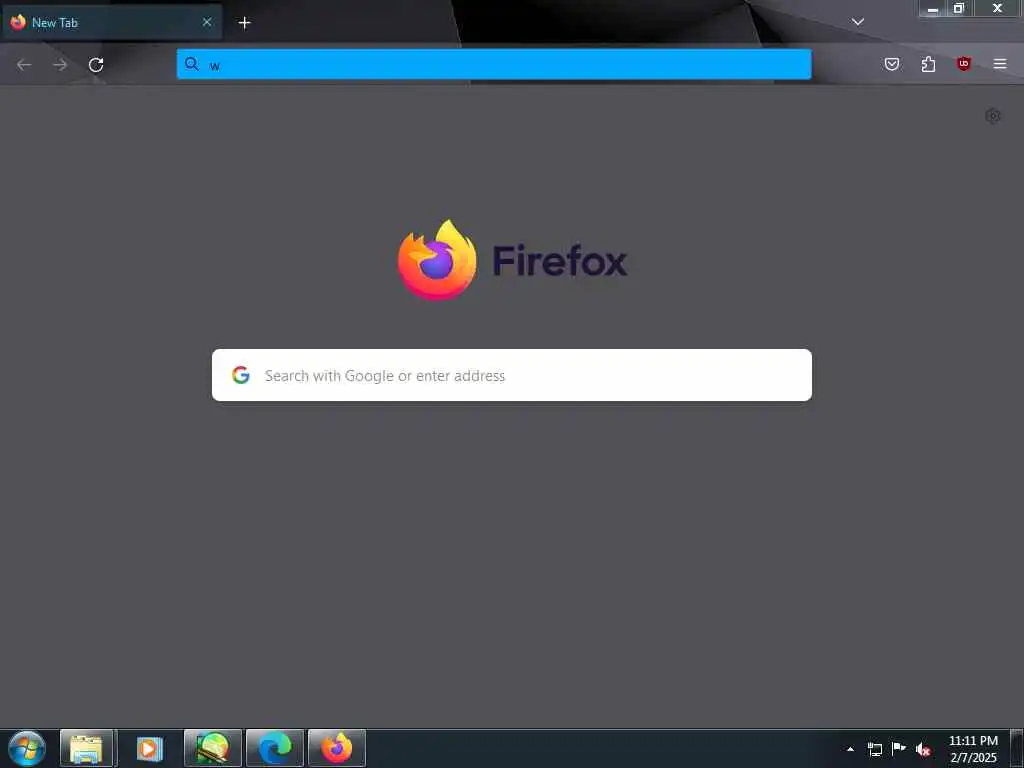Screen dimensions: 1024x768
Task: Minimize the Firefox window
Action: [x=933, y=8]
